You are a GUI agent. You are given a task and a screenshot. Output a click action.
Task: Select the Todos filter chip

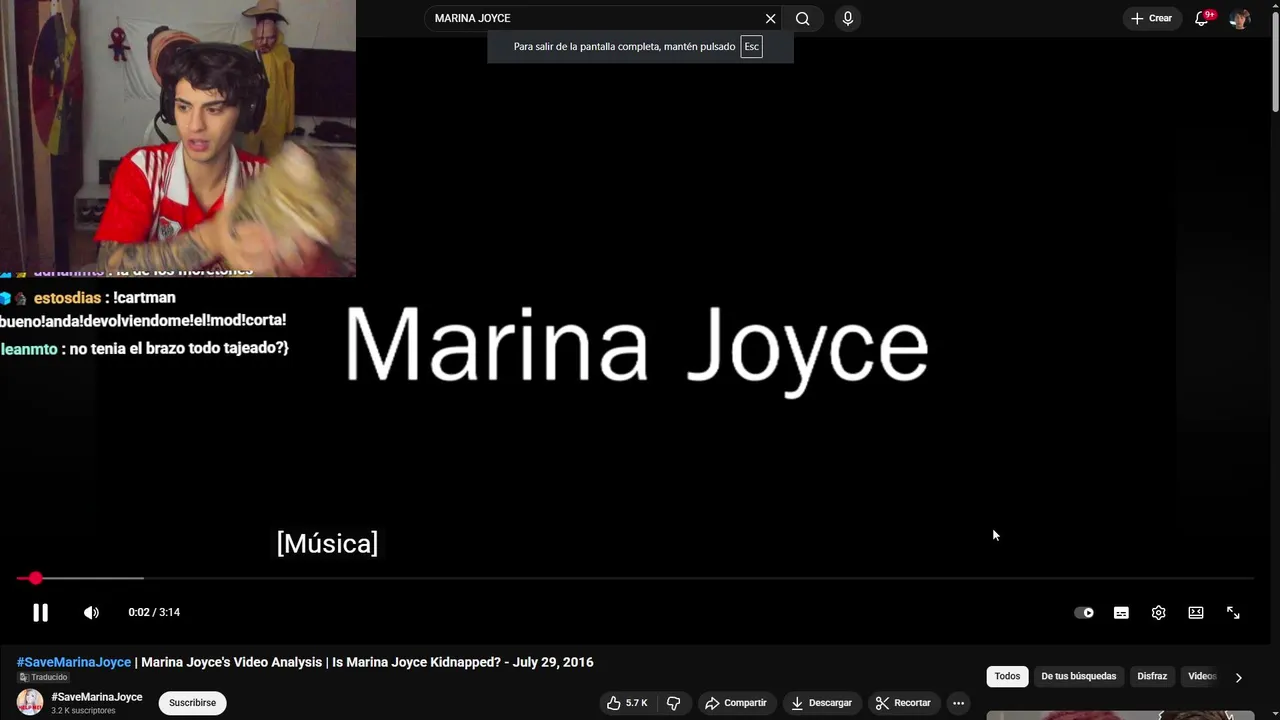tap(1007, 676)
